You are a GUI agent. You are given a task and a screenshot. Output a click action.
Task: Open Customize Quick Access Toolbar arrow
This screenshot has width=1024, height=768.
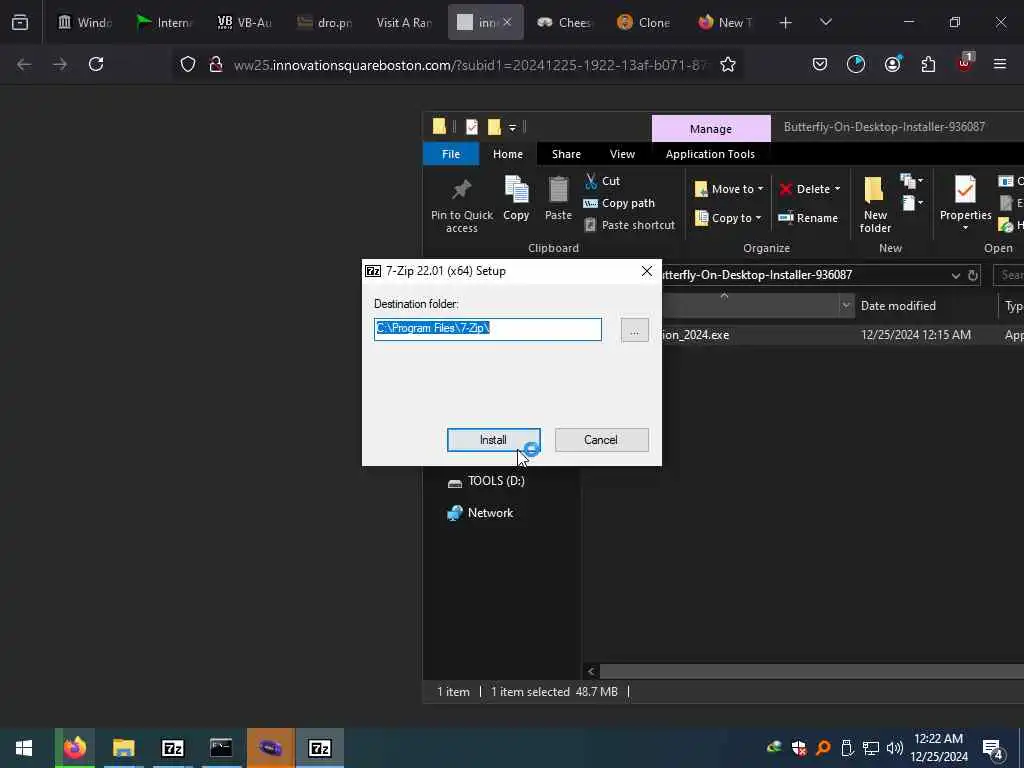pos(513,127)
